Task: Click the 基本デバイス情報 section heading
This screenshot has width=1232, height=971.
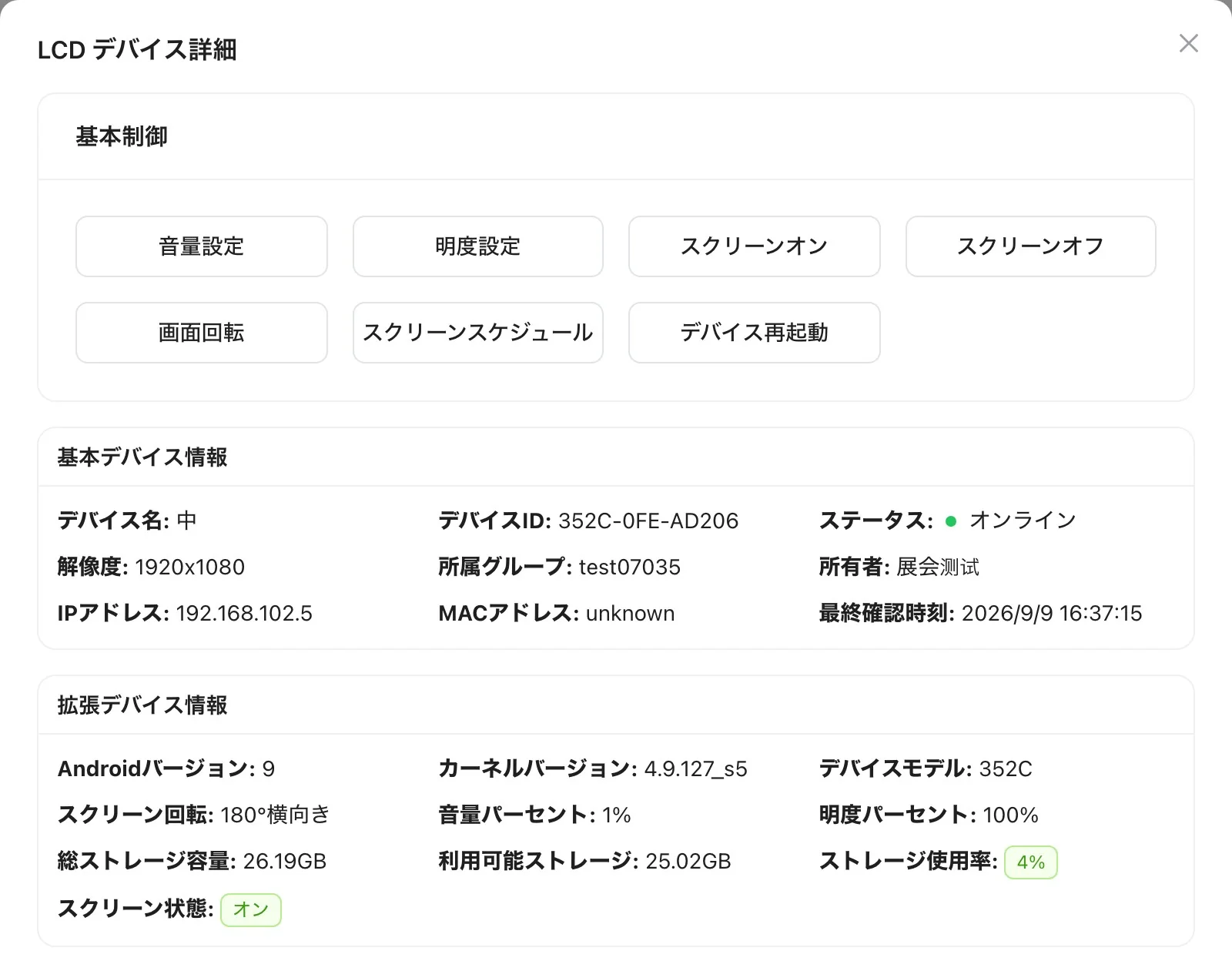Action: point(142,457)
